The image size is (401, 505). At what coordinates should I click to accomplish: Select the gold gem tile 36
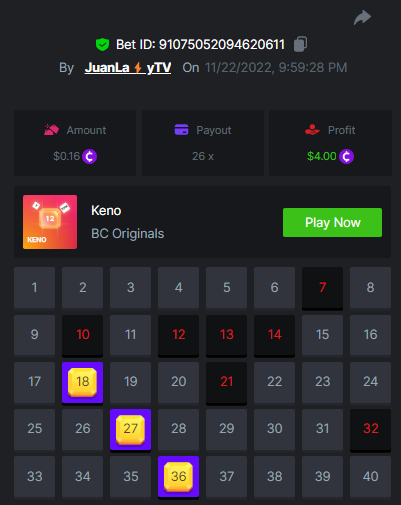[178, 477]
